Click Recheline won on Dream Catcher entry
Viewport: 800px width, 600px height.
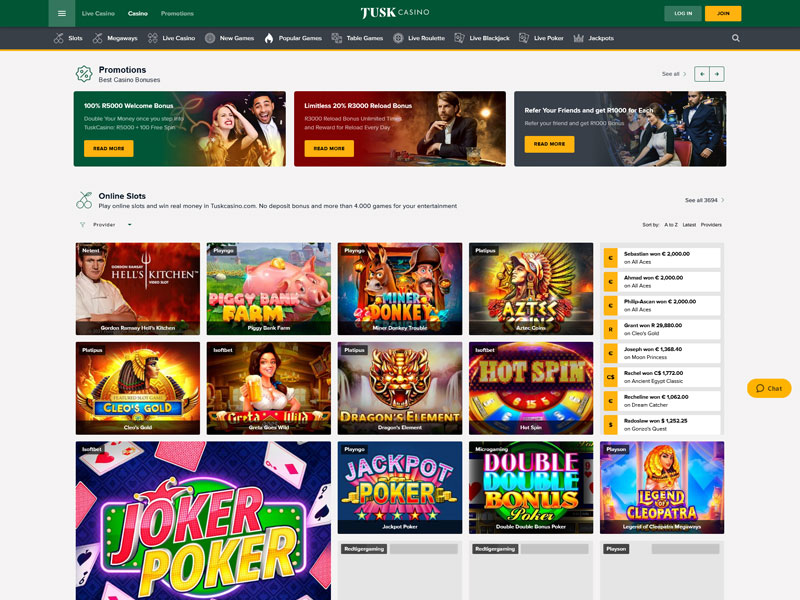(x=662, y=401)
